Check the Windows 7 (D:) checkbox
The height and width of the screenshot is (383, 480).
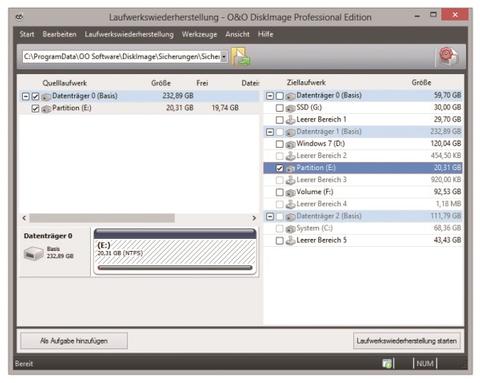[x=280, y=144]
